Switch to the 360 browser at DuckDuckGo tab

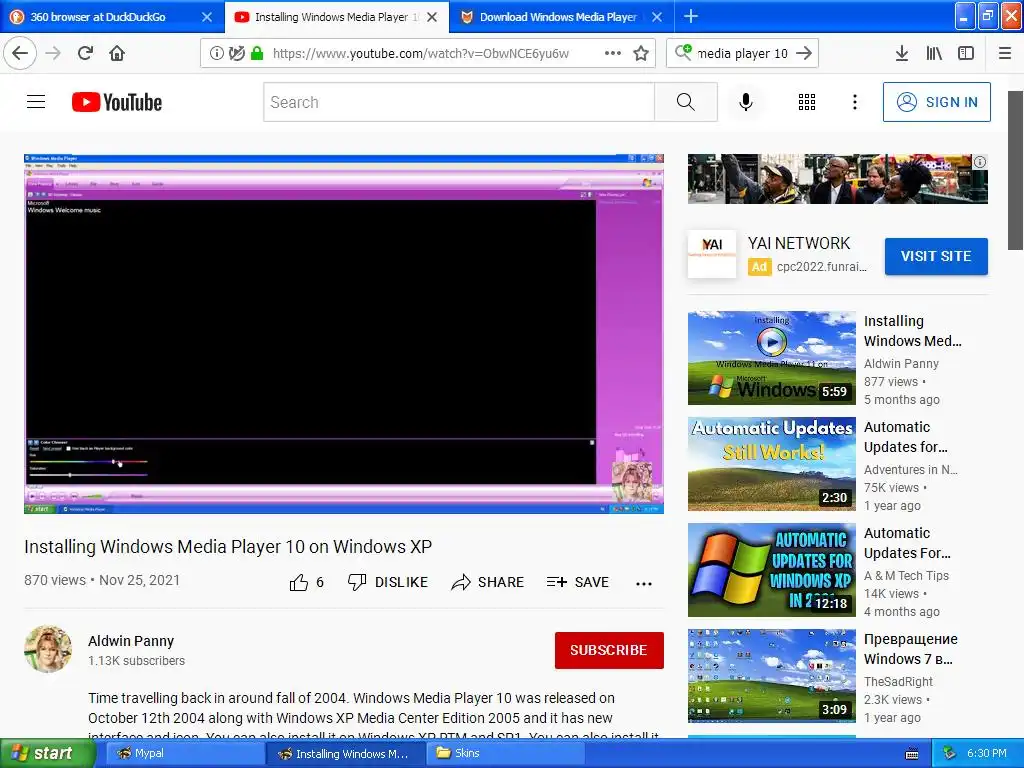pyautogui.click(x=98, y=17)
